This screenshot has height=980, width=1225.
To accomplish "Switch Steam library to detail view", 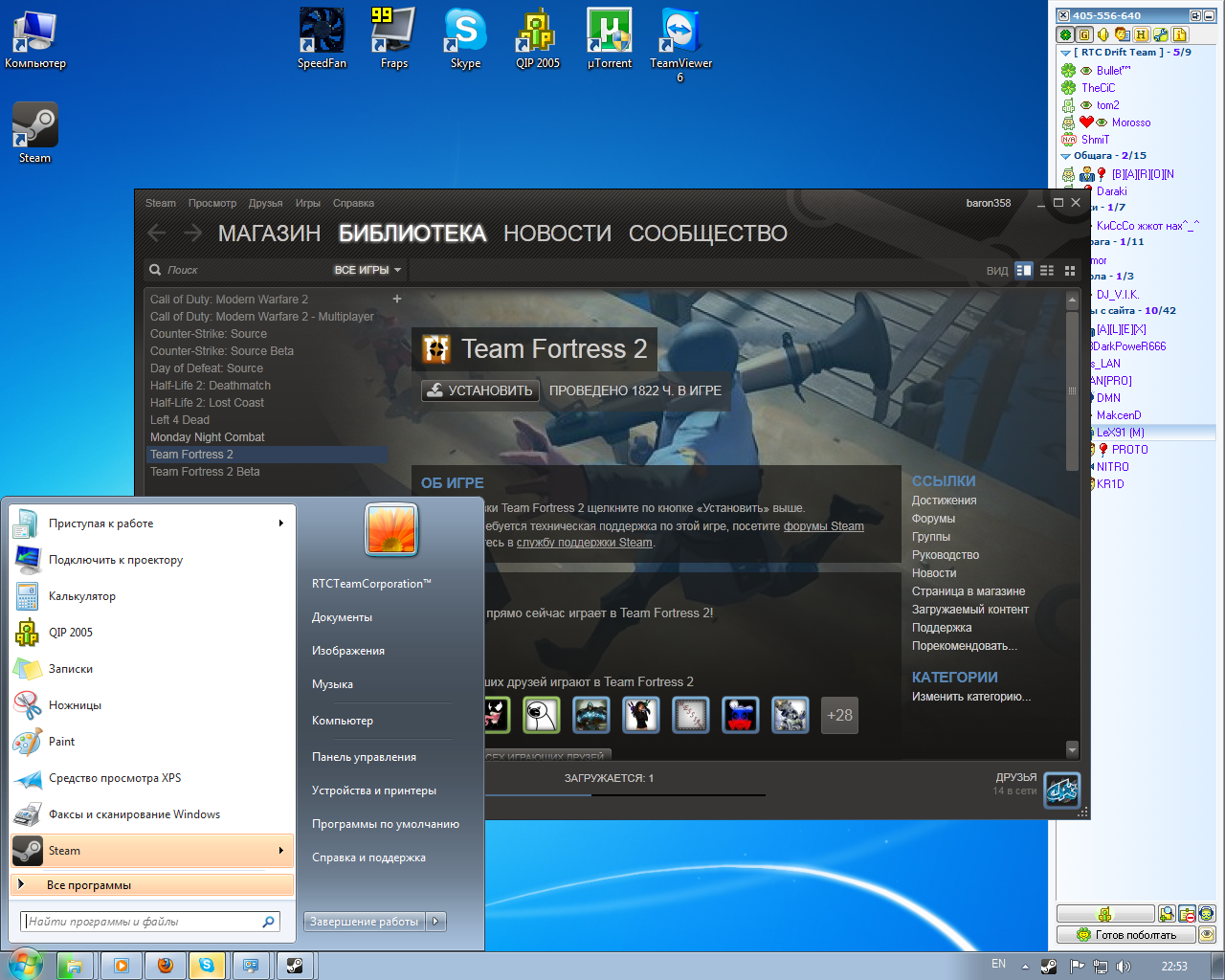I will 1024,270.
